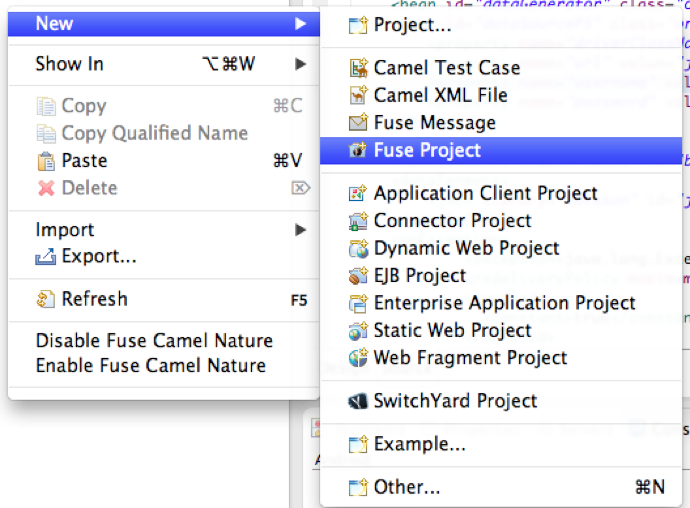Click the Dynamic Web Project globe icon
Viewport: 690px width, 508px height.
click(x=358, y=249)
